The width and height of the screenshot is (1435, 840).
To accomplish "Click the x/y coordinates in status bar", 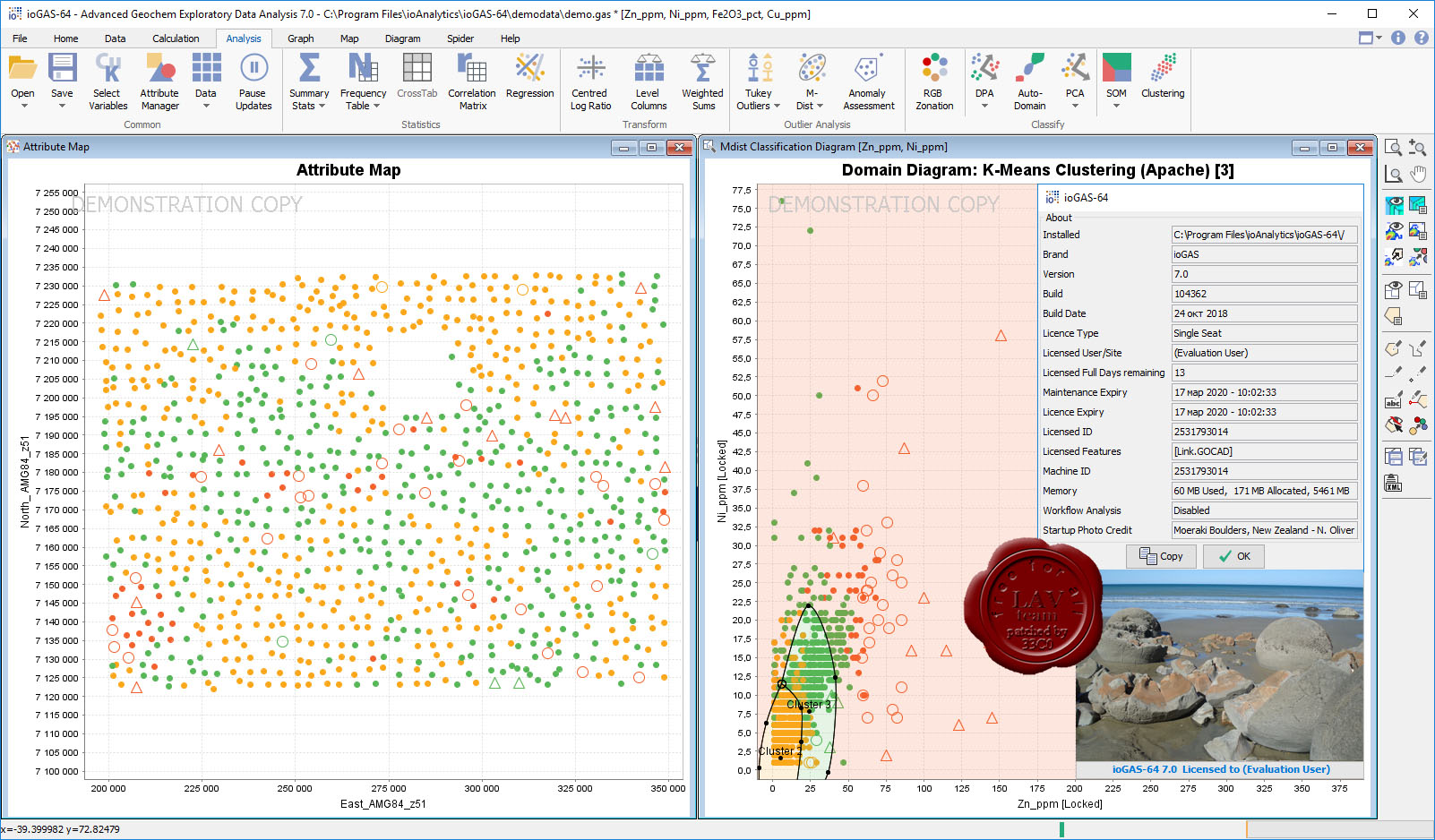I will [x=61, y=829].
